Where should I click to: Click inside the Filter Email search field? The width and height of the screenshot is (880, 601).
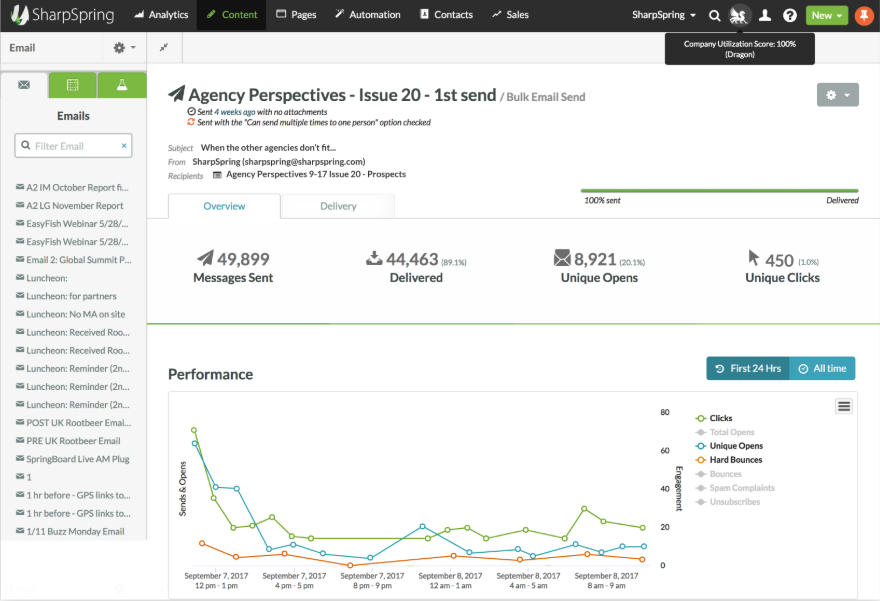[73, 145]
